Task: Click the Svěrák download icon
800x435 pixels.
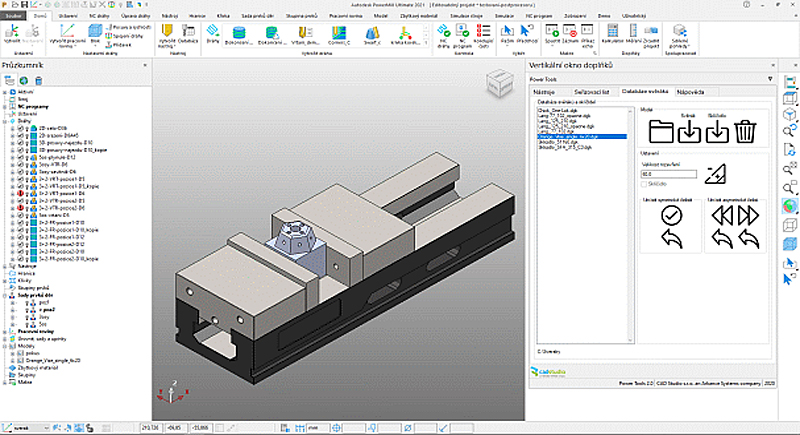Action: point(689,131)
